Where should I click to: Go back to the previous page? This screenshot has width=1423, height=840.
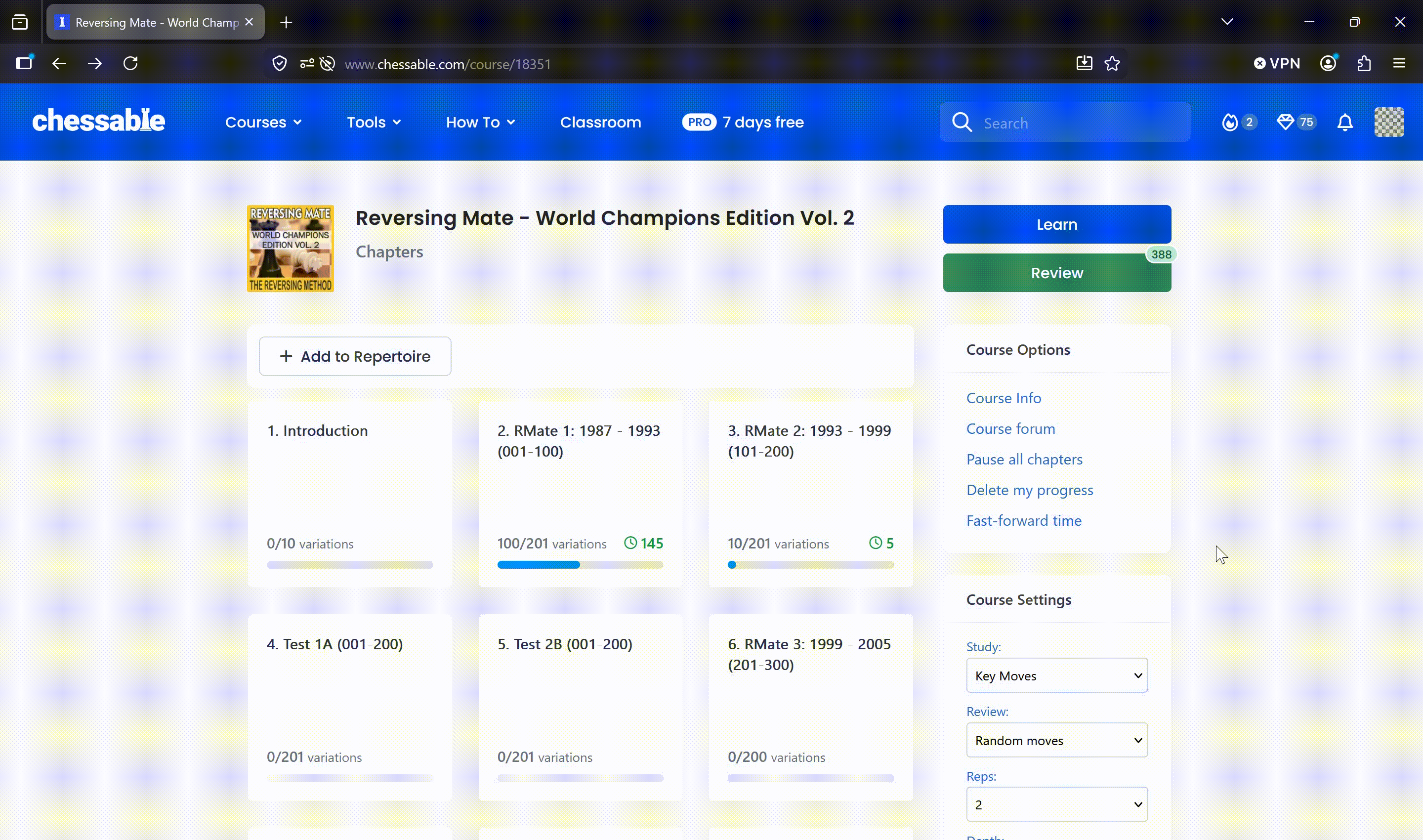click(x=59, y=63)
